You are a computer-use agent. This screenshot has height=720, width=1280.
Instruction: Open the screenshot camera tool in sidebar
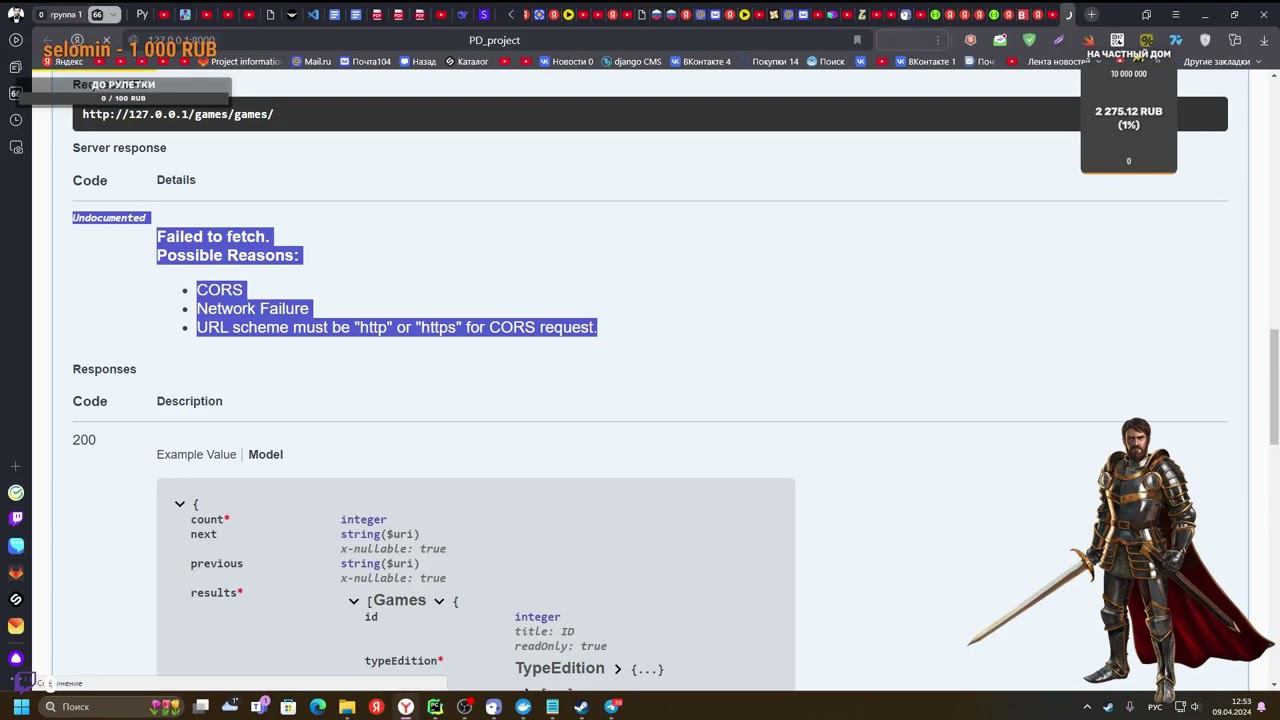coord(16,147)
